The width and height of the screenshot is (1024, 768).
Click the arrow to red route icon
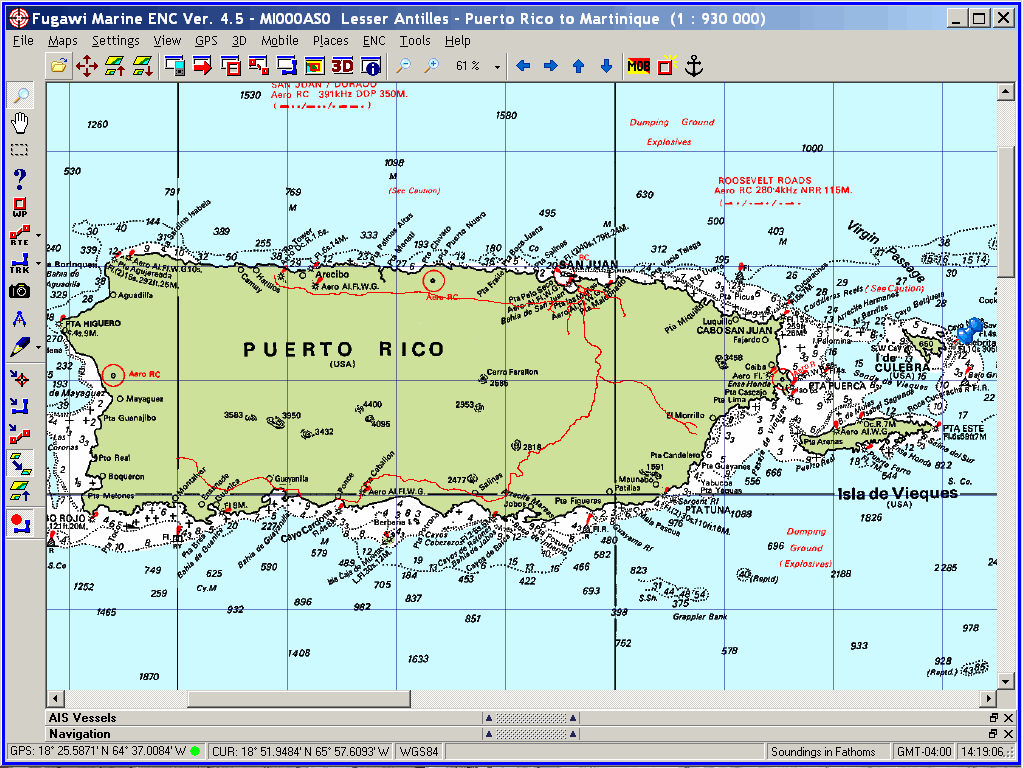pyautogui.click(x=20, y=433)
